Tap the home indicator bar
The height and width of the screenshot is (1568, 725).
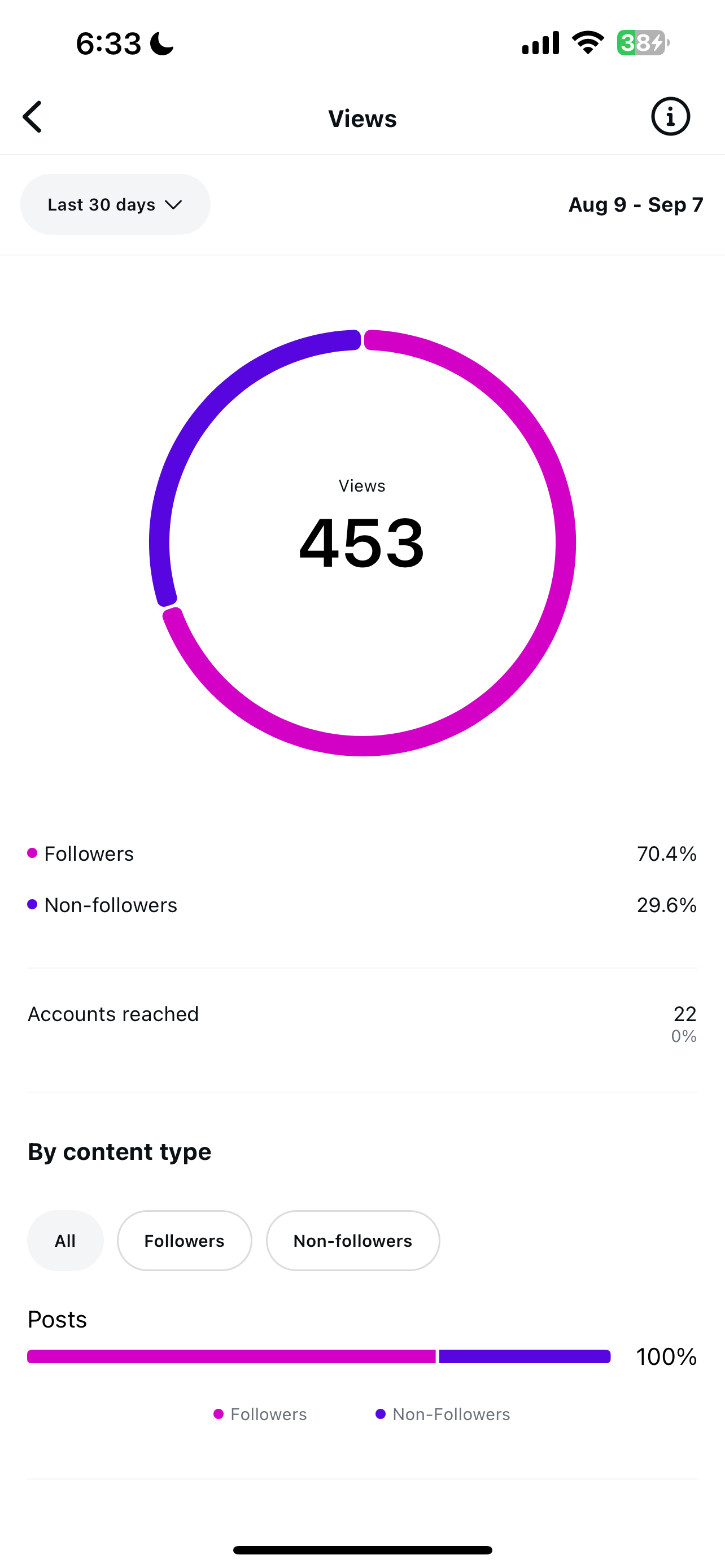[x=362, y=1550]
